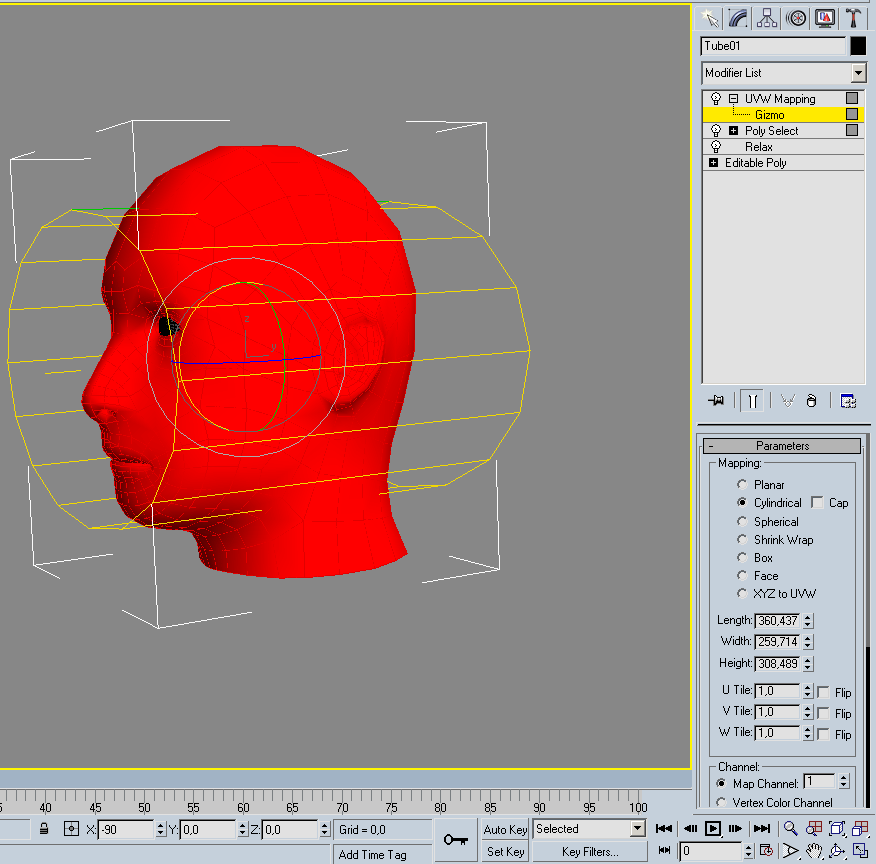Activate the Pan View hand tool
This screenshot has height=864, width=876.
click(x=814, y=851)
